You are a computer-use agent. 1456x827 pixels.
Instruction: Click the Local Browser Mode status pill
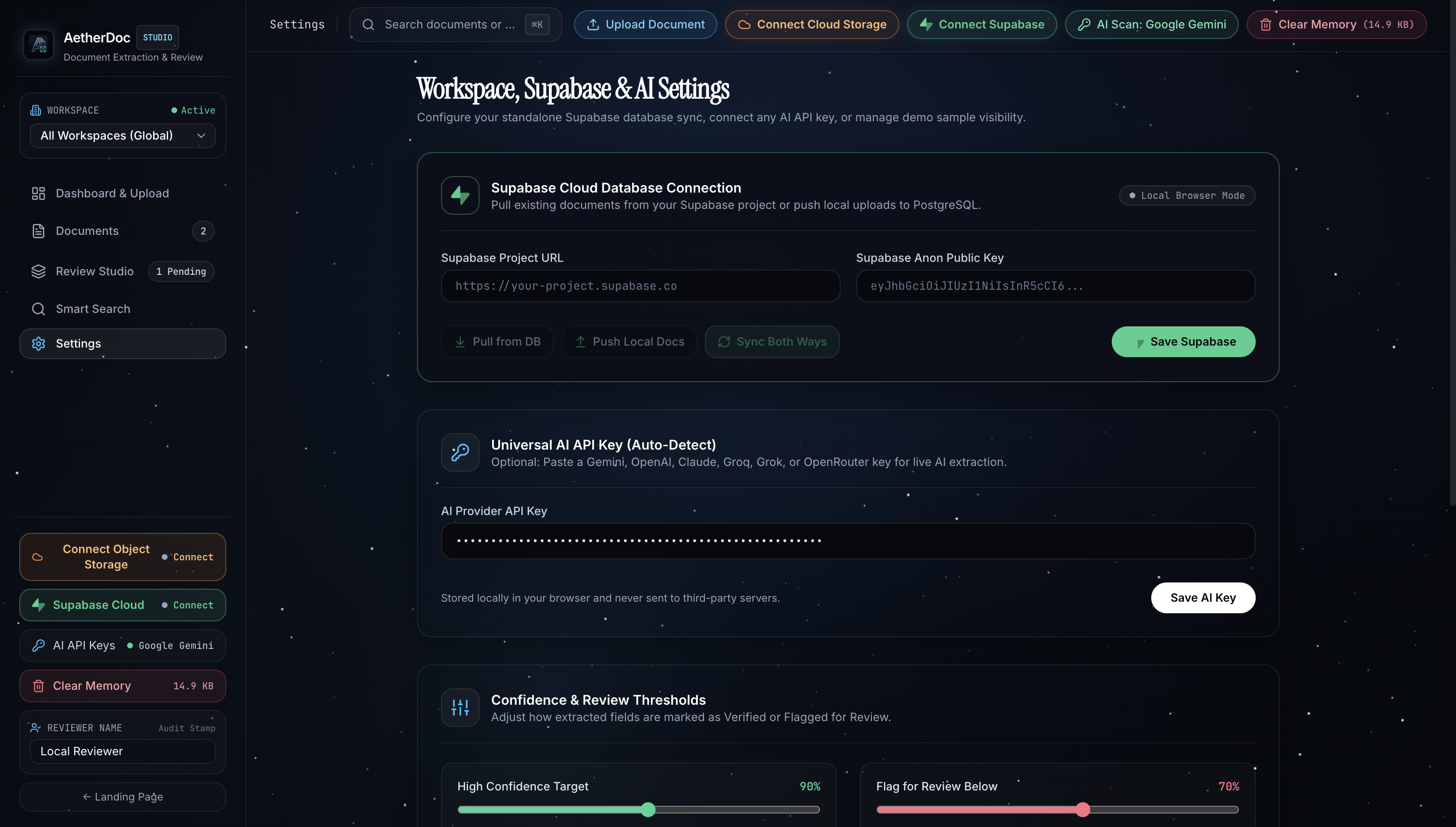pos(1187,195)
